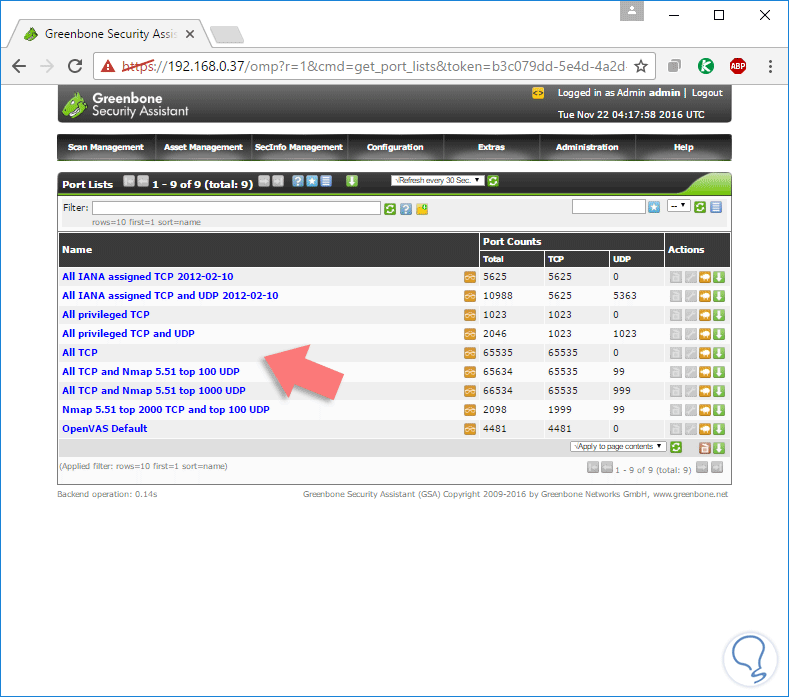Viewport: 789px width, 697px height.
Task: Export All IANA assigned TCP port list
Action: [x=719, y=277]
